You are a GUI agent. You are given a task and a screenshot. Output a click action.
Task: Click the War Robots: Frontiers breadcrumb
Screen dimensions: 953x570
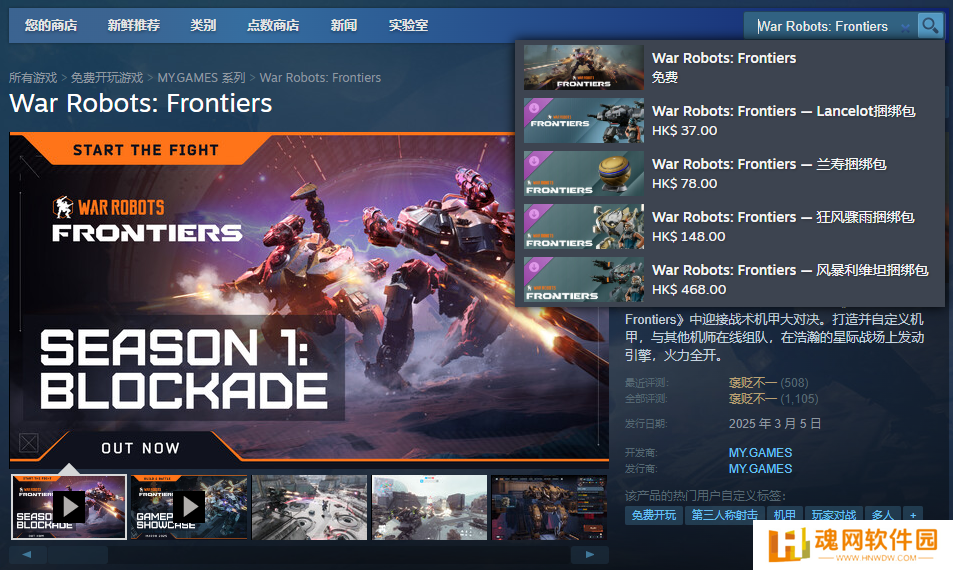tap(320, 78)
